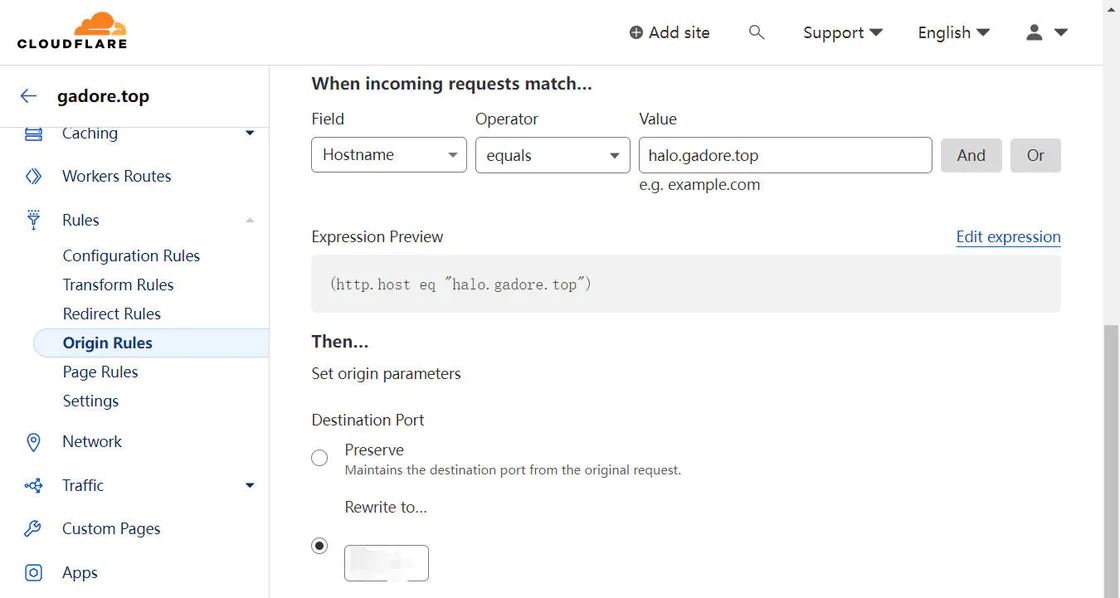Click the Custom Pages wrench icon
Image resolution: width=1120 pixels, height=598 pixels.
tap(34, 529)
